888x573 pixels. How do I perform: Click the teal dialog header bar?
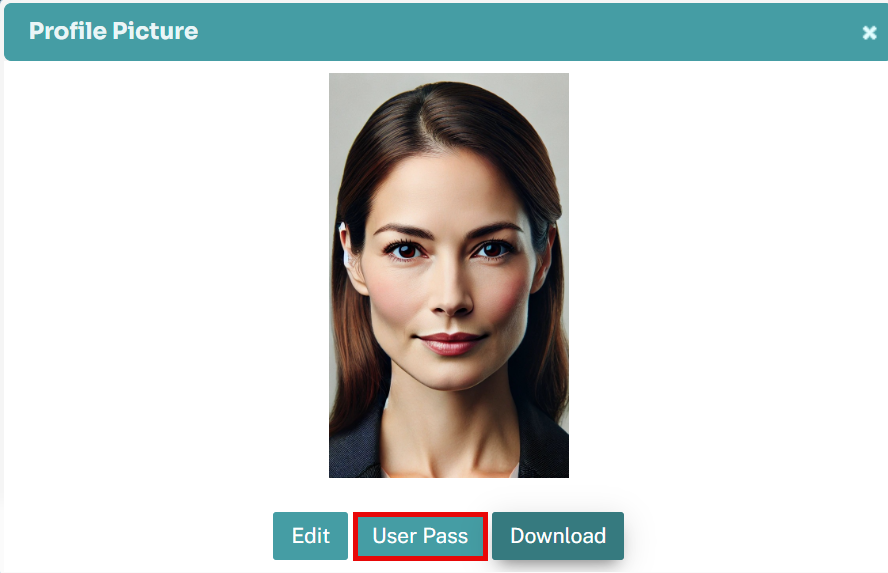coord(446,32)
